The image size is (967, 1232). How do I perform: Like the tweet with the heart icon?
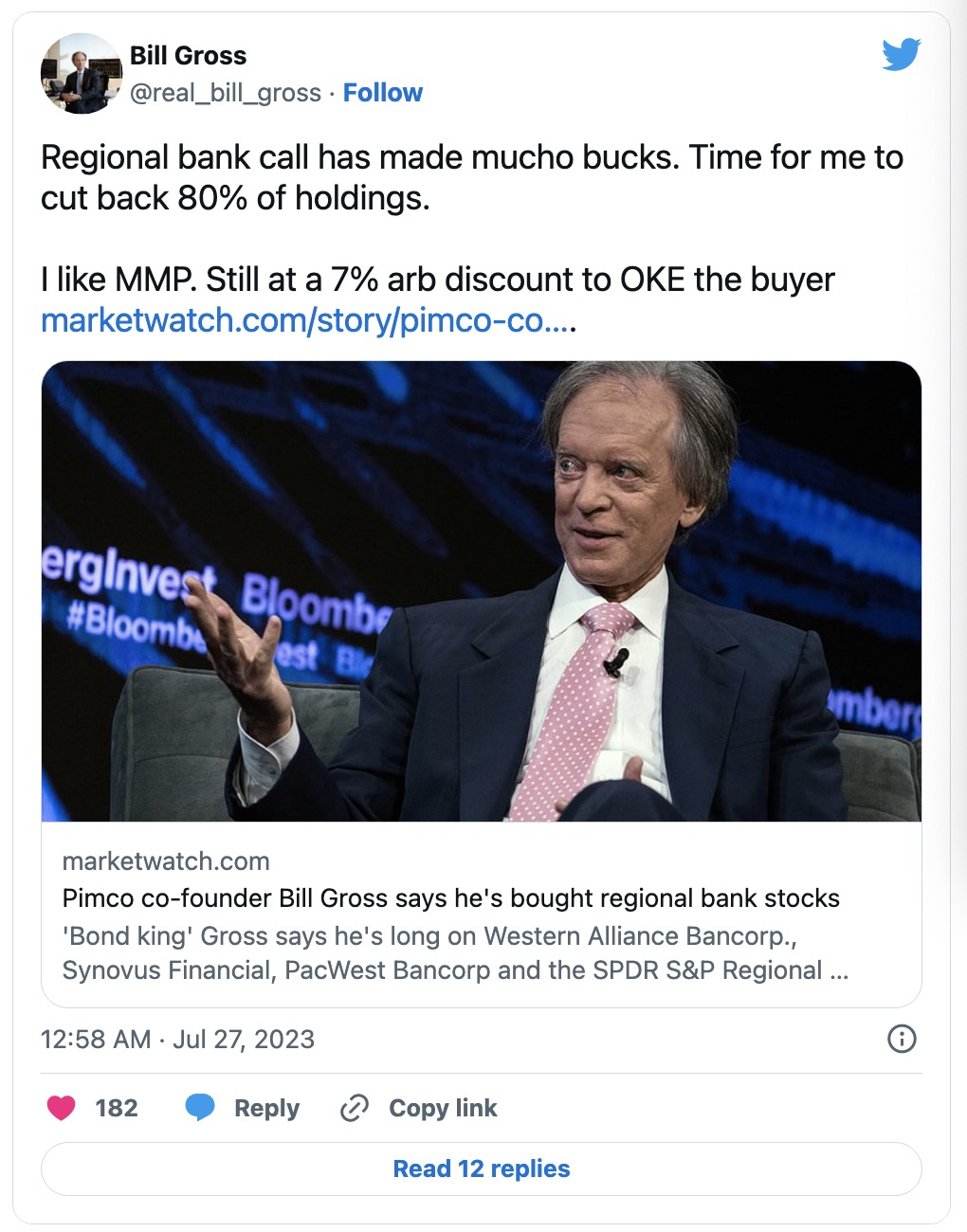point(62,1108)
